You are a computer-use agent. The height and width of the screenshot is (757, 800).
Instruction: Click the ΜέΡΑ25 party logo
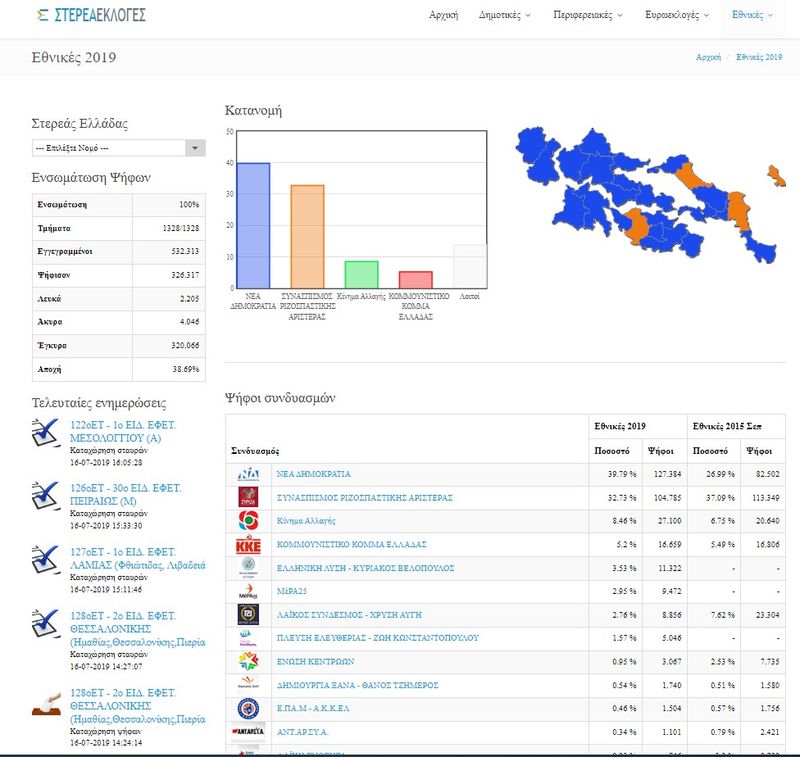(x=248, y=591)
